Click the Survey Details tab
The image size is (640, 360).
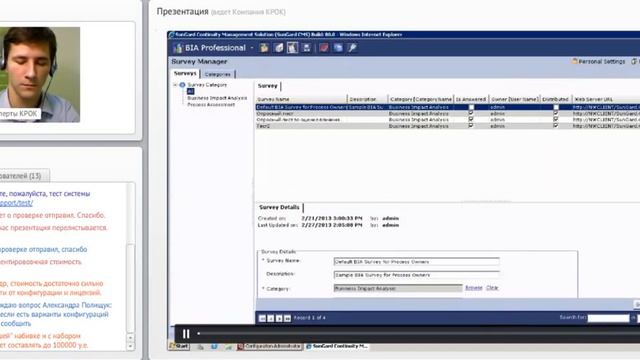click(x=279, y=207)
